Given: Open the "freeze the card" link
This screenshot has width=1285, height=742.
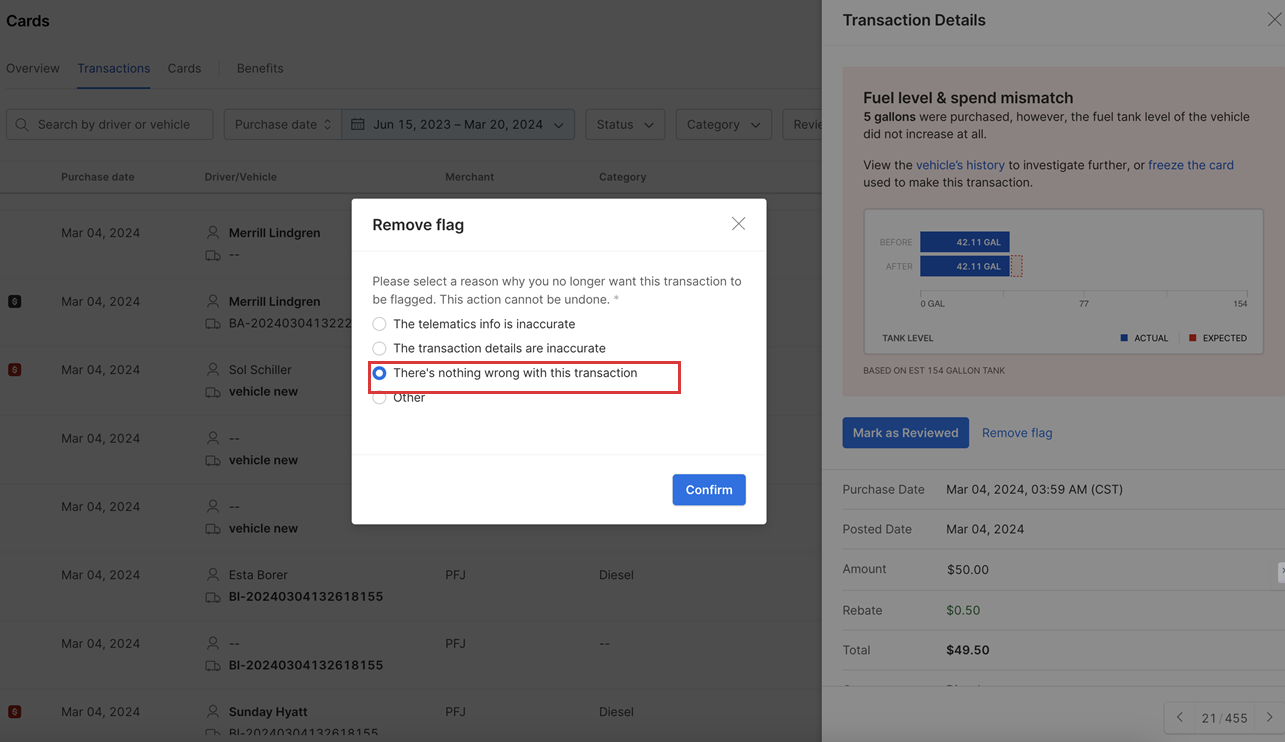Looking at the screenshot, I should pyautogui.click(x=1190, y=165).
